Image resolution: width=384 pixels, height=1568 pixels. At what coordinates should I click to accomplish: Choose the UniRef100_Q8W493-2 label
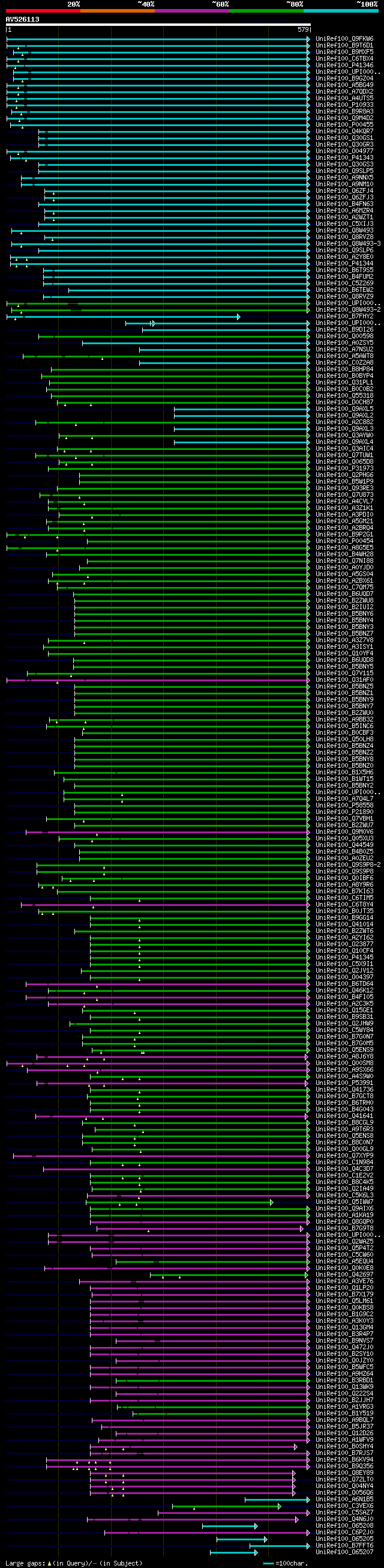348,310
